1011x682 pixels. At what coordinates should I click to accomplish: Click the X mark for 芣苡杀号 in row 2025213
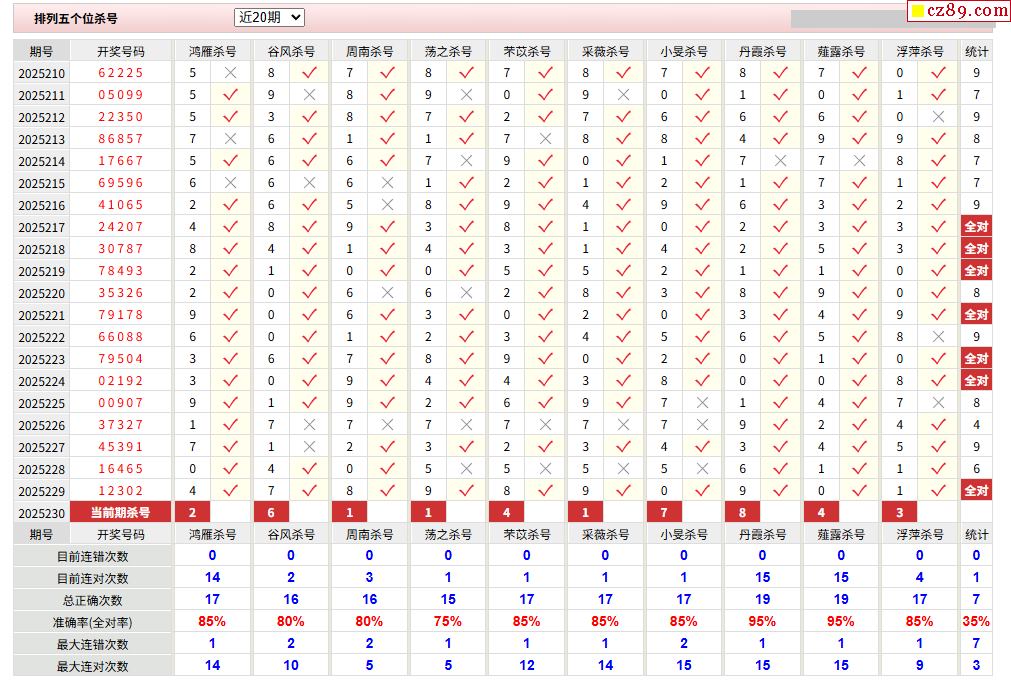545,139
